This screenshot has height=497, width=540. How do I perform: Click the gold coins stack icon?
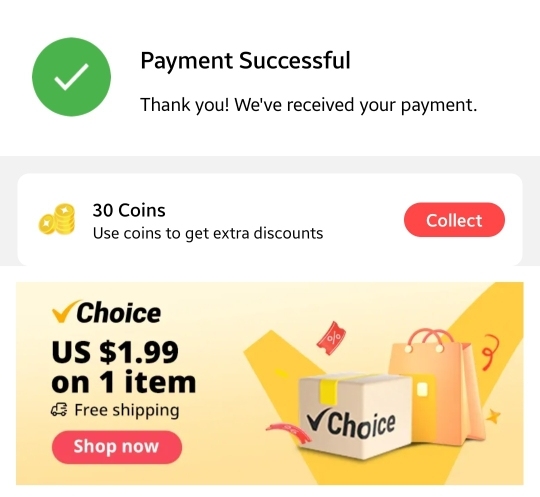click(x=57, y=219)
